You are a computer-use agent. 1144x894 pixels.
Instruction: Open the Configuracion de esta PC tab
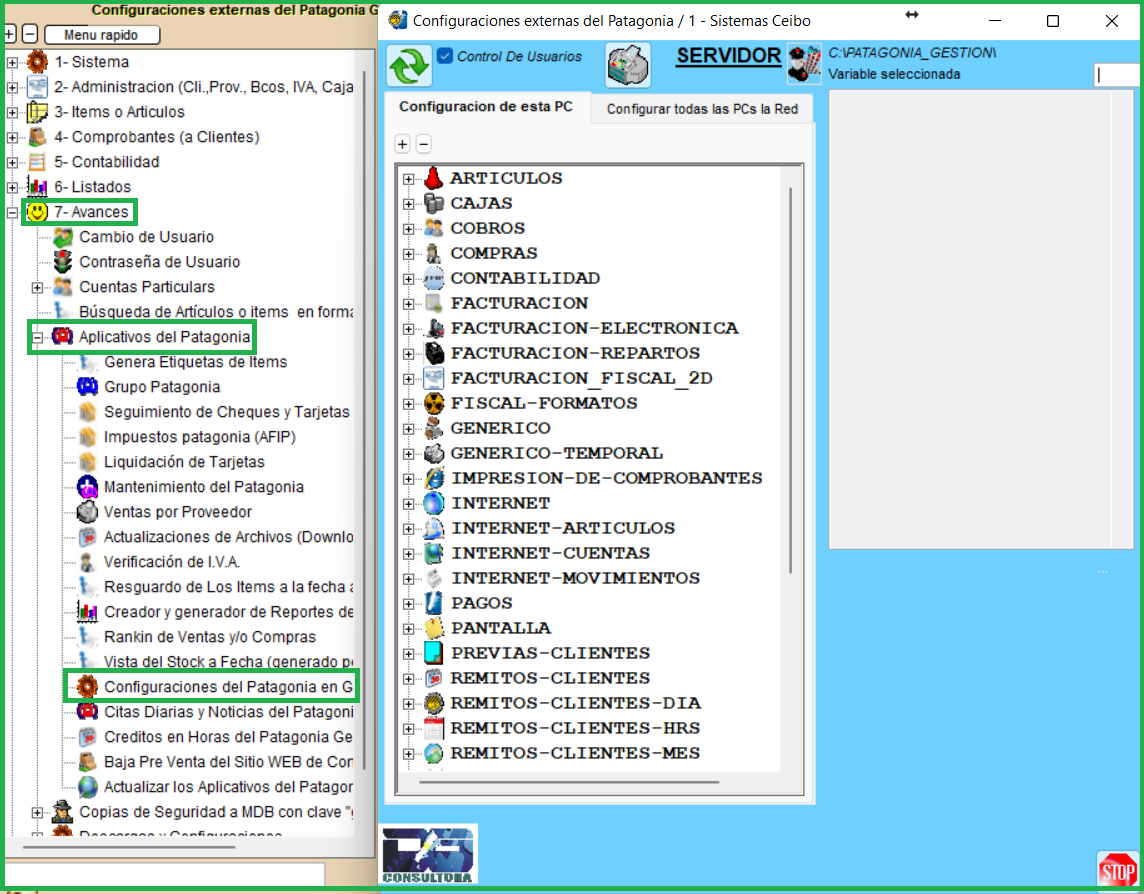(x=486, y=107)
